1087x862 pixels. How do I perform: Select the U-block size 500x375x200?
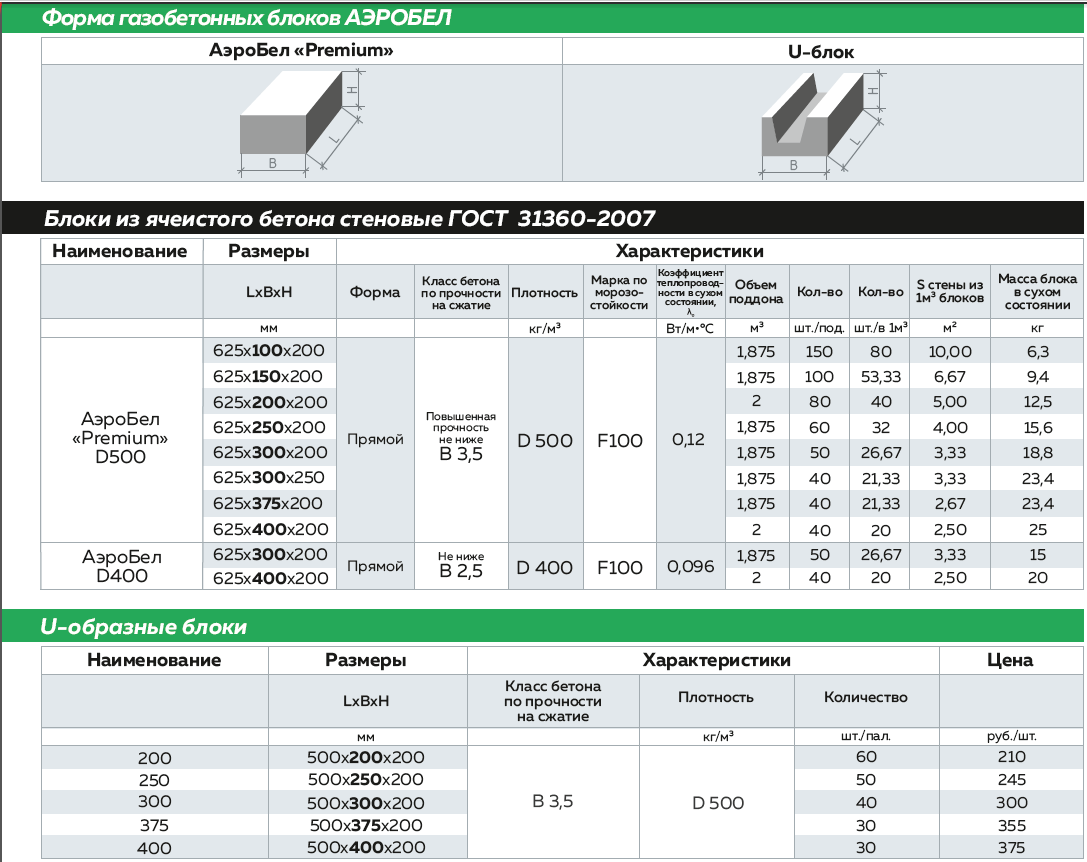tap(366, 825)
